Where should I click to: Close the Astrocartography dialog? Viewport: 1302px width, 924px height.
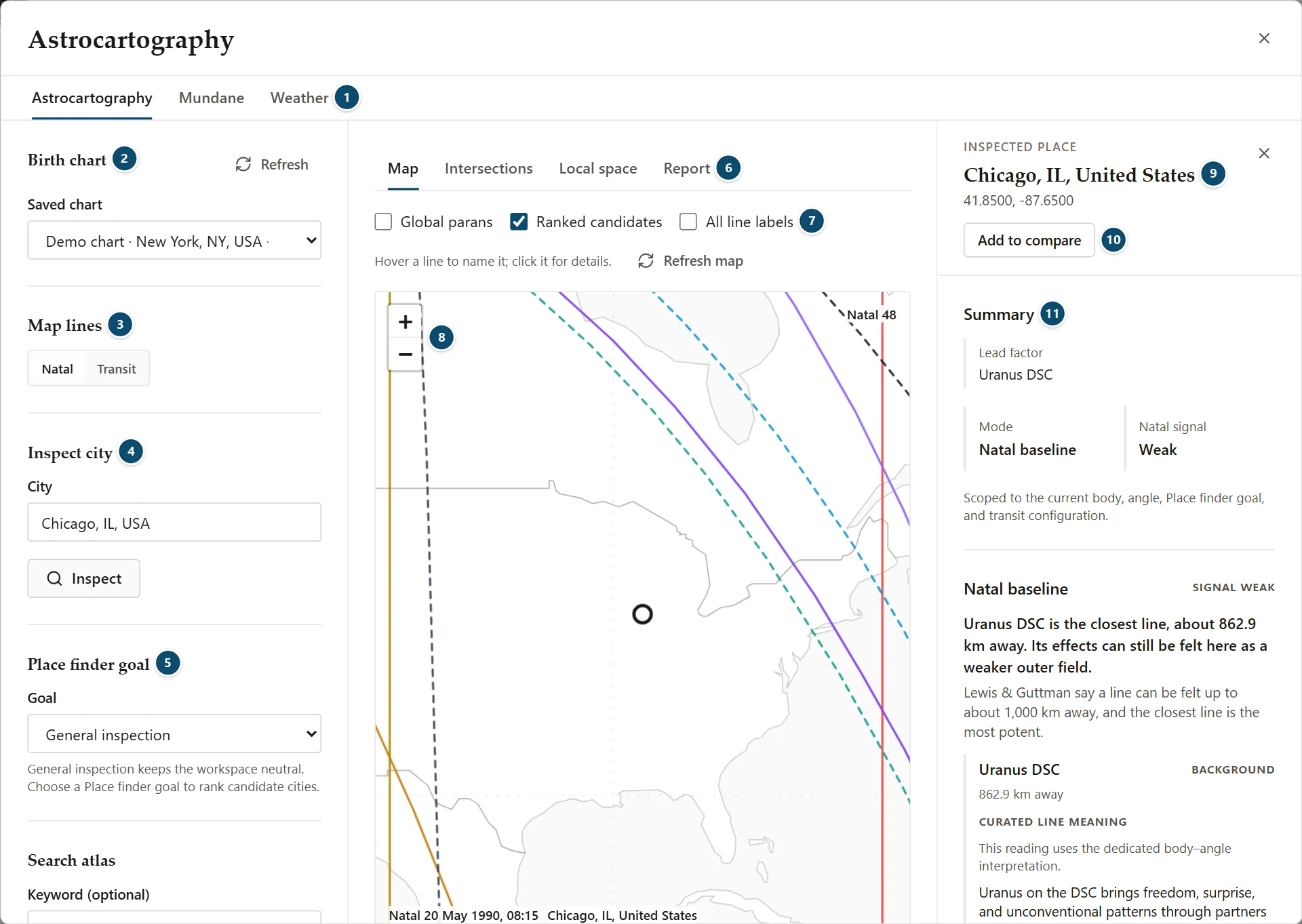tap(1264, 39)
